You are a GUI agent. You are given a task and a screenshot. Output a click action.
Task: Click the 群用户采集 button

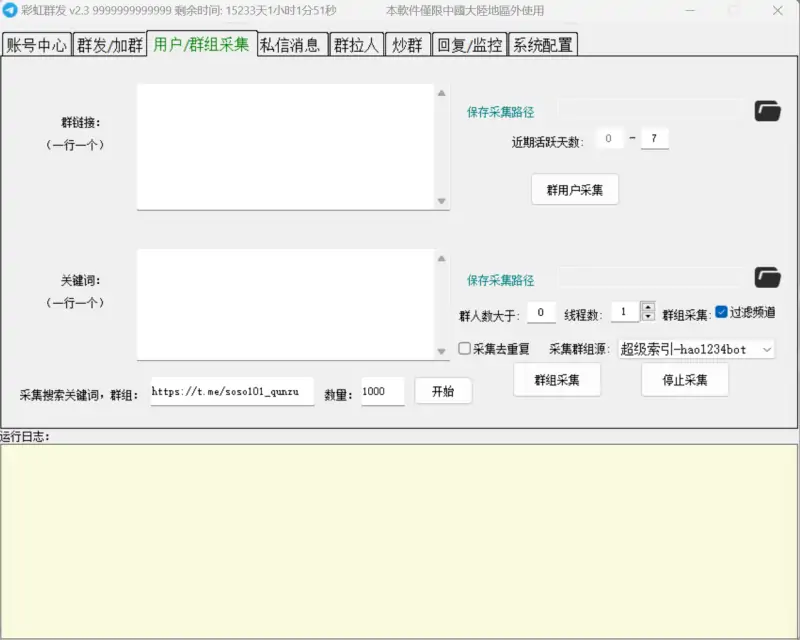(x=575, y=189)
